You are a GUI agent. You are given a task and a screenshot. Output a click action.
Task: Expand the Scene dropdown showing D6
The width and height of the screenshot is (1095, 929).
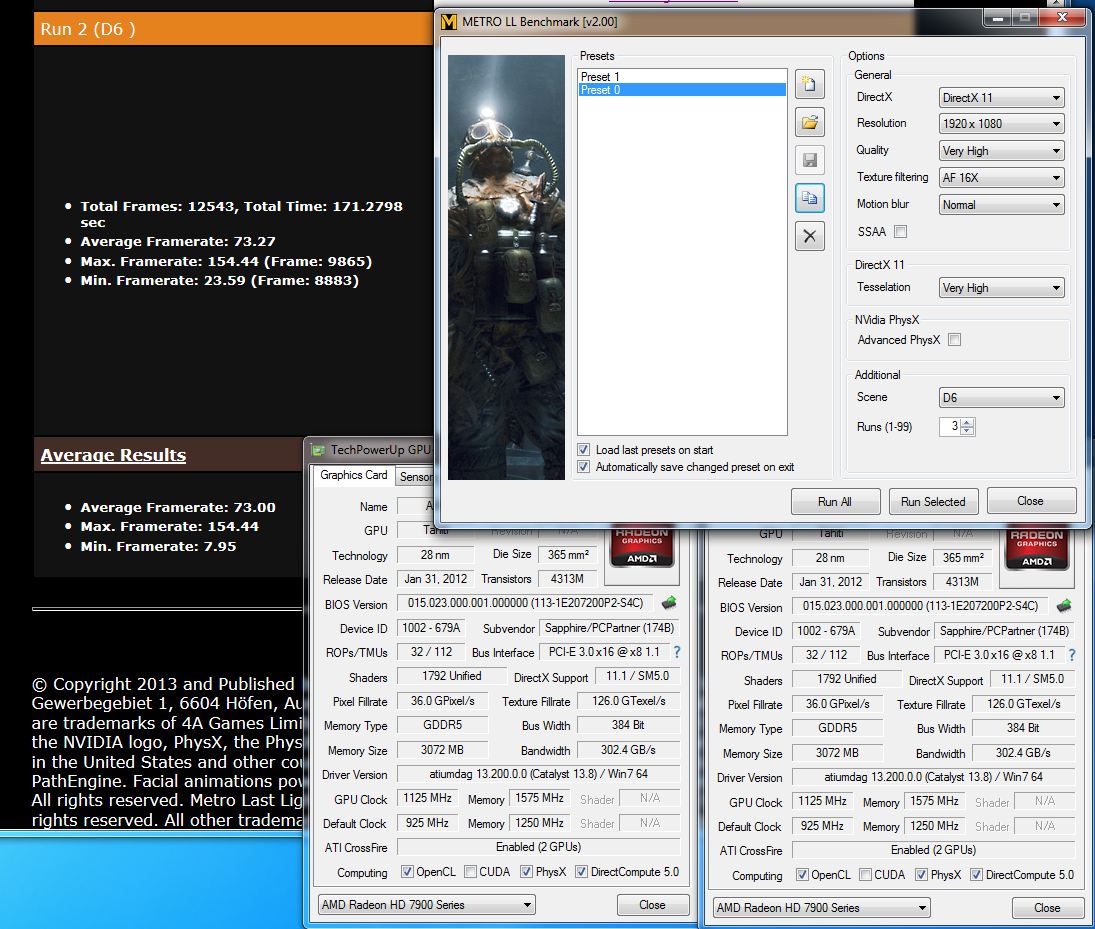[1001, 397]
